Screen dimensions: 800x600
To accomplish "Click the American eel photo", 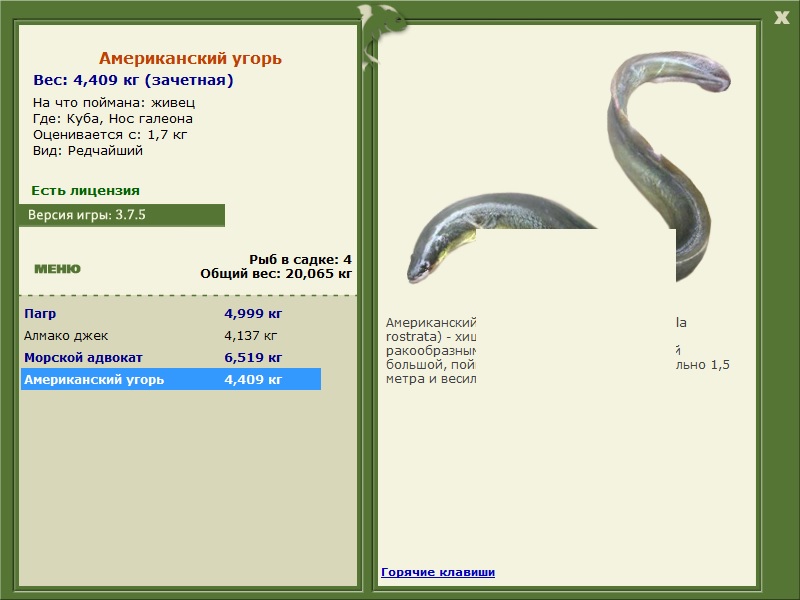I will tap(569, 167).
